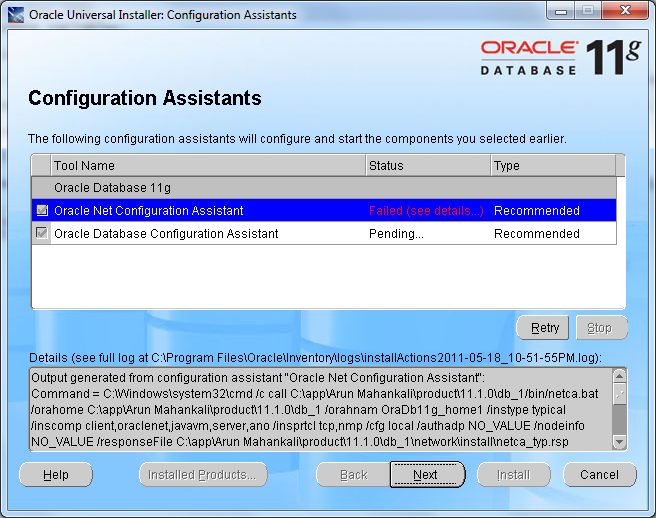Screen dimensions: 656x518
Task: Minimize the installer window
Action: (561, 10)
